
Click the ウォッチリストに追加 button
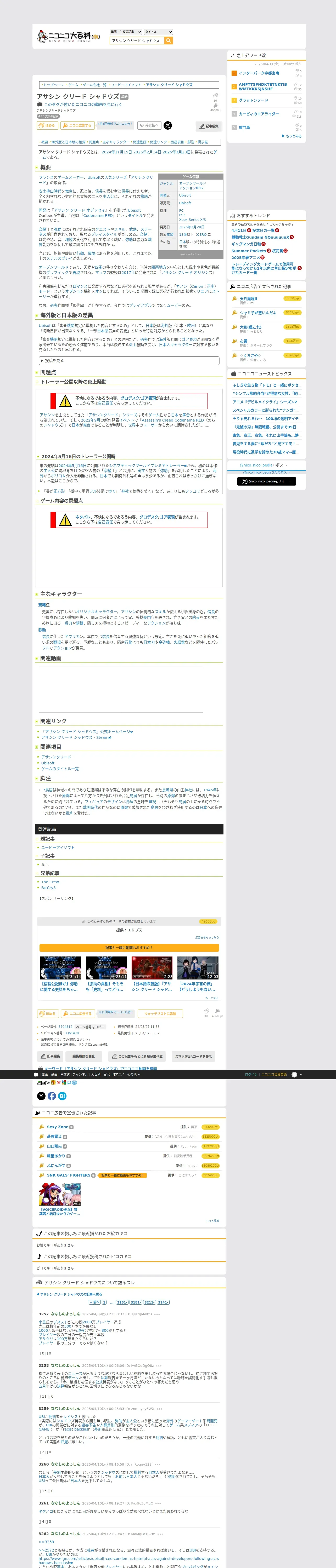pyautogui.click(x=160, y=1013)
